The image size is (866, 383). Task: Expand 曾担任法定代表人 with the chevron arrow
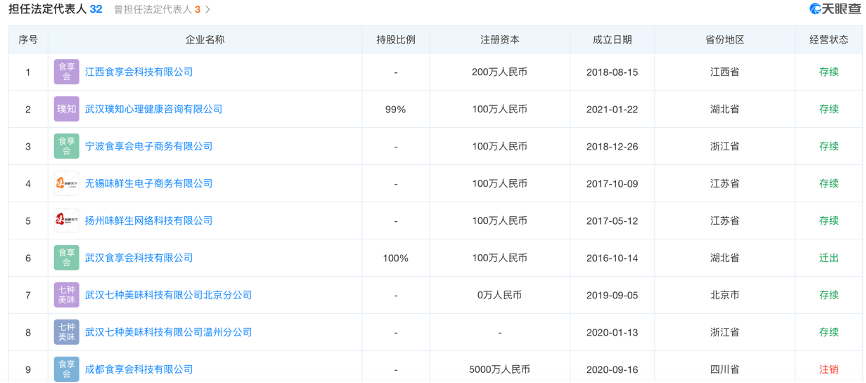pyautogui.click(x=208, y=10)
